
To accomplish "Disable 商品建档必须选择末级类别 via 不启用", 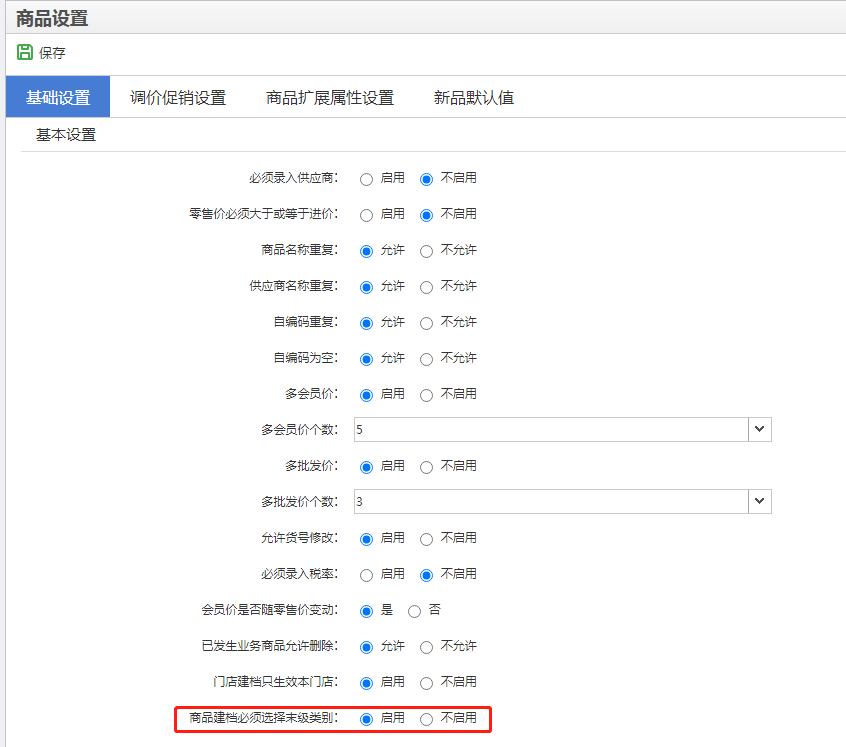I will point(427,719).
